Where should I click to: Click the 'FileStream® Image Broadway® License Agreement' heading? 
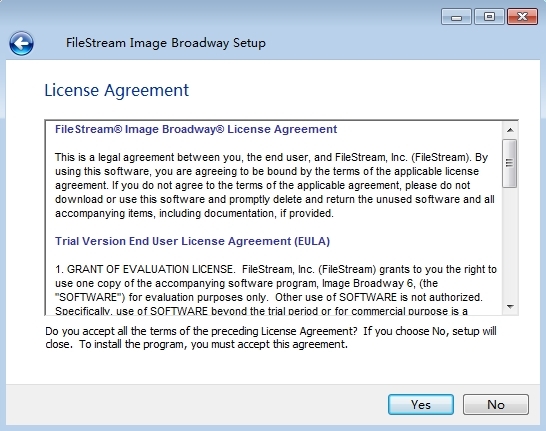pyautogui.click(x=196, y=129)
